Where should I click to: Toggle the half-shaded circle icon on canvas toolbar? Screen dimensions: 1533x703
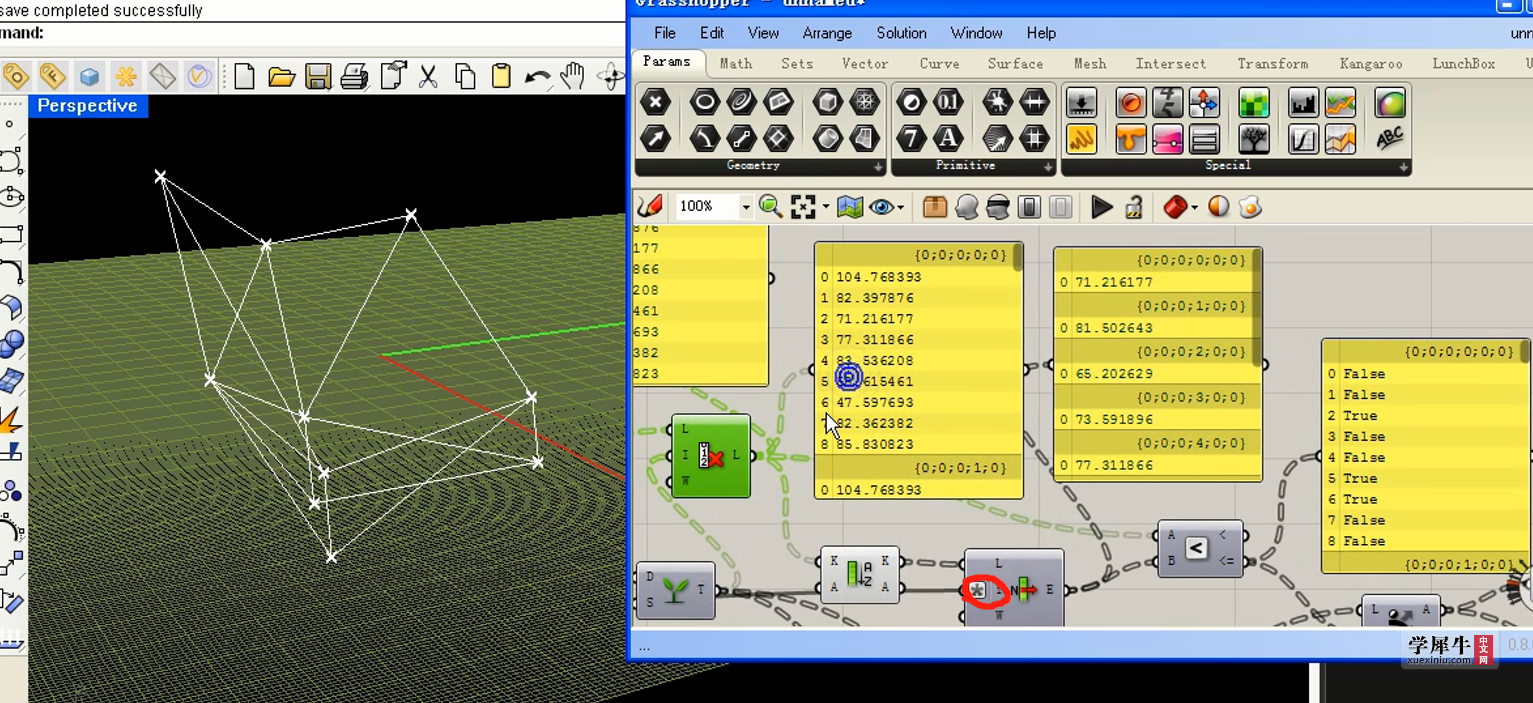tap(1218, 207)
